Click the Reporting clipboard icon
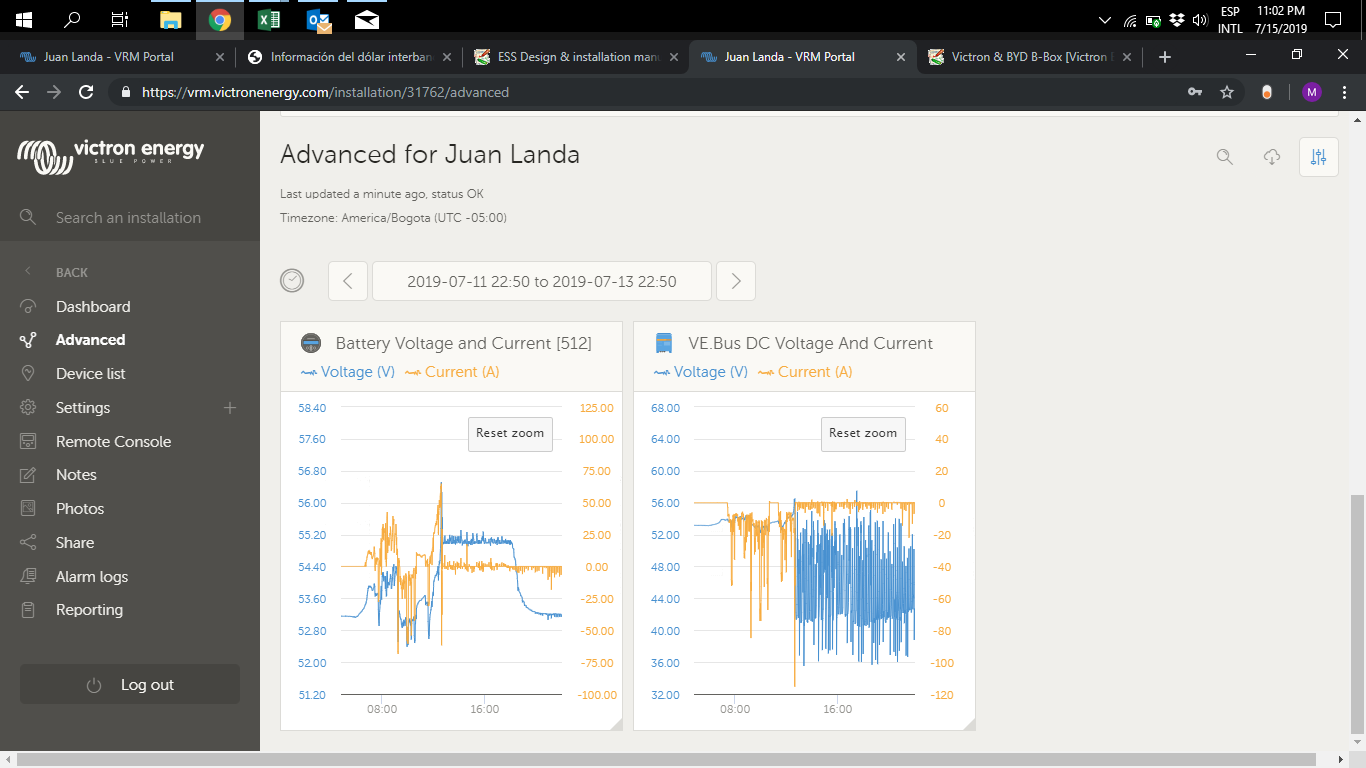Image resolution: width=1366 pixels, height=768 pixels. coord(28,610)
